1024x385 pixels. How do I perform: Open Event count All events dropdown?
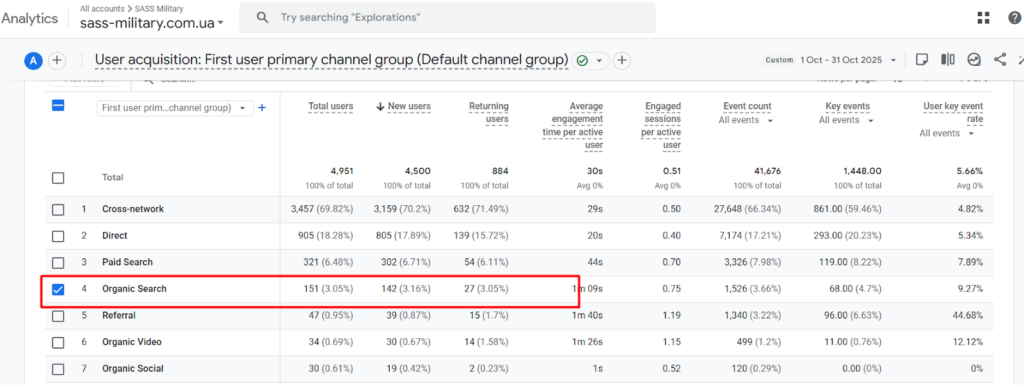(746, 120)
